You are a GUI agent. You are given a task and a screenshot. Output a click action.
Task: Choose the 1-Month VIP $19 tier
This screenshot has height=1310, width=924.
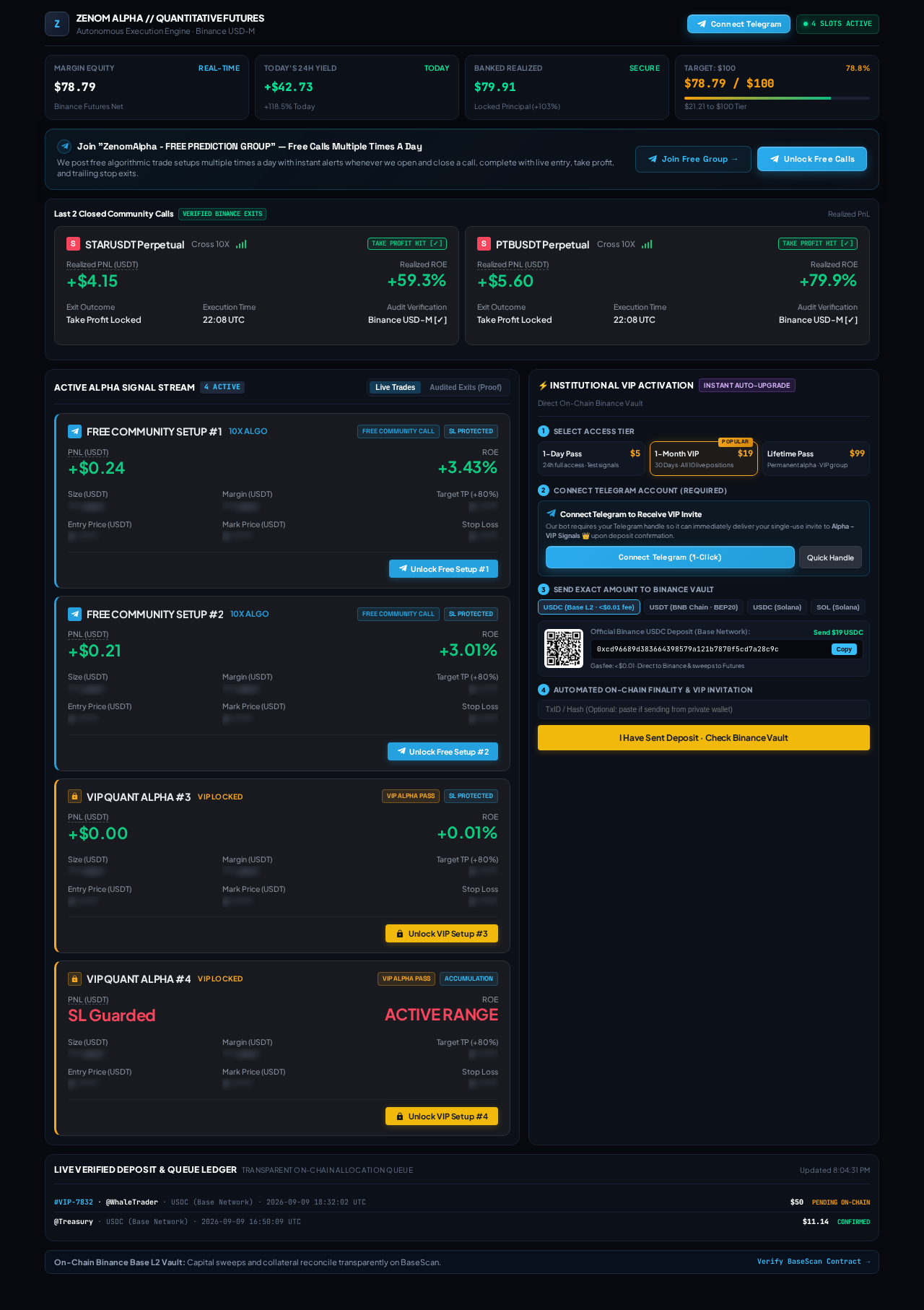(704, 459)
